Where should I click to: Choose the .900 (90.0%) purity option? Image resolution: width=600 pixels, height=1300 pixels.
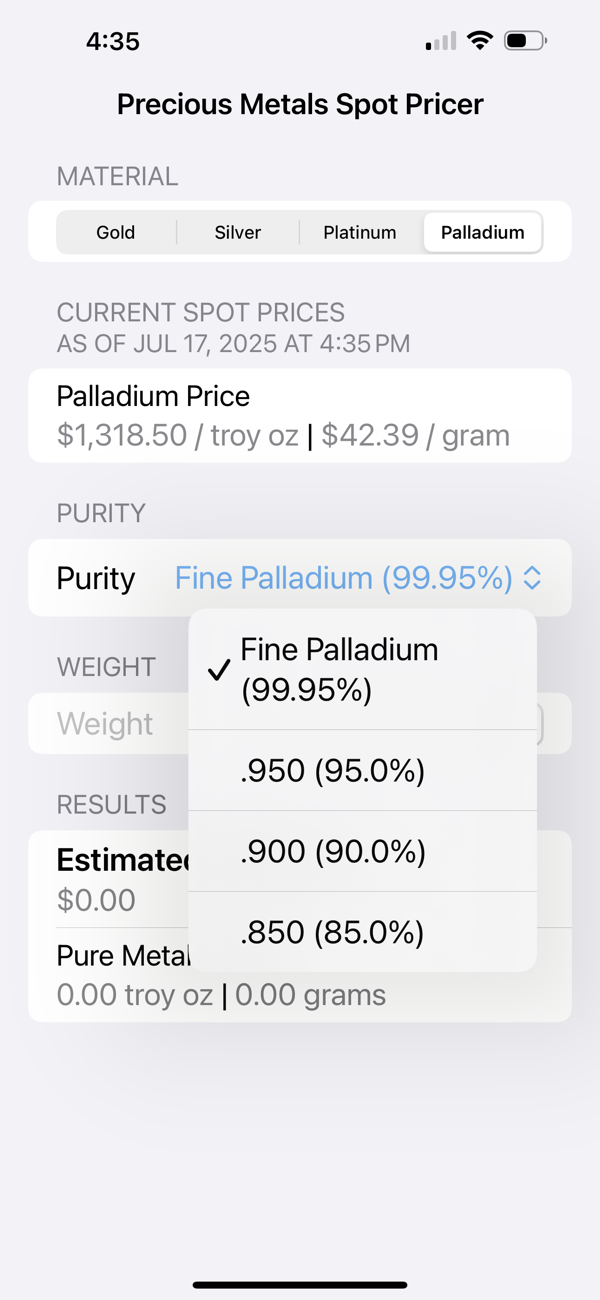pyautogui.click(x=362, y=852)
